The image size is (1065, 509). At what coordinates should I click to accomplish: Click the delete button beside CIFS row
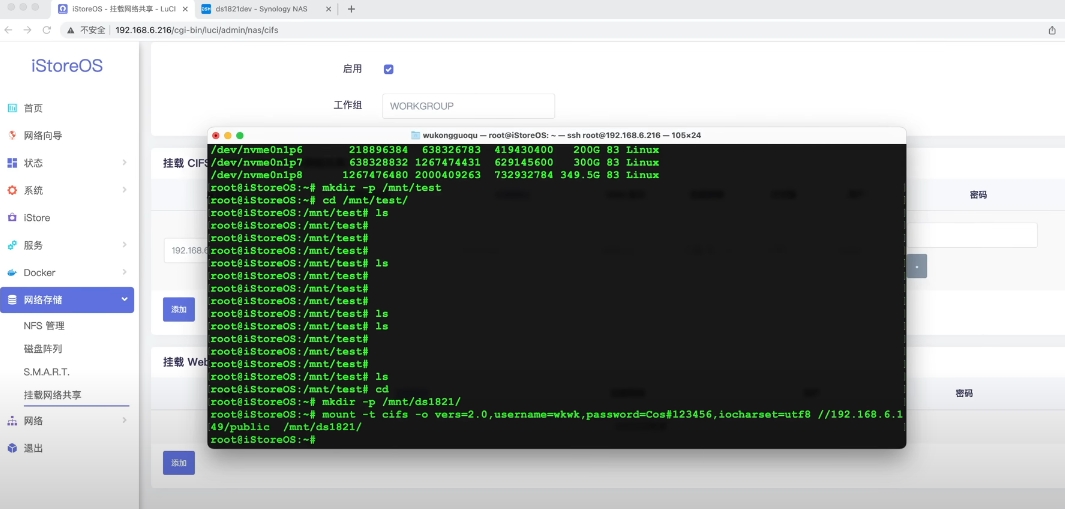[x=917, y=266]
